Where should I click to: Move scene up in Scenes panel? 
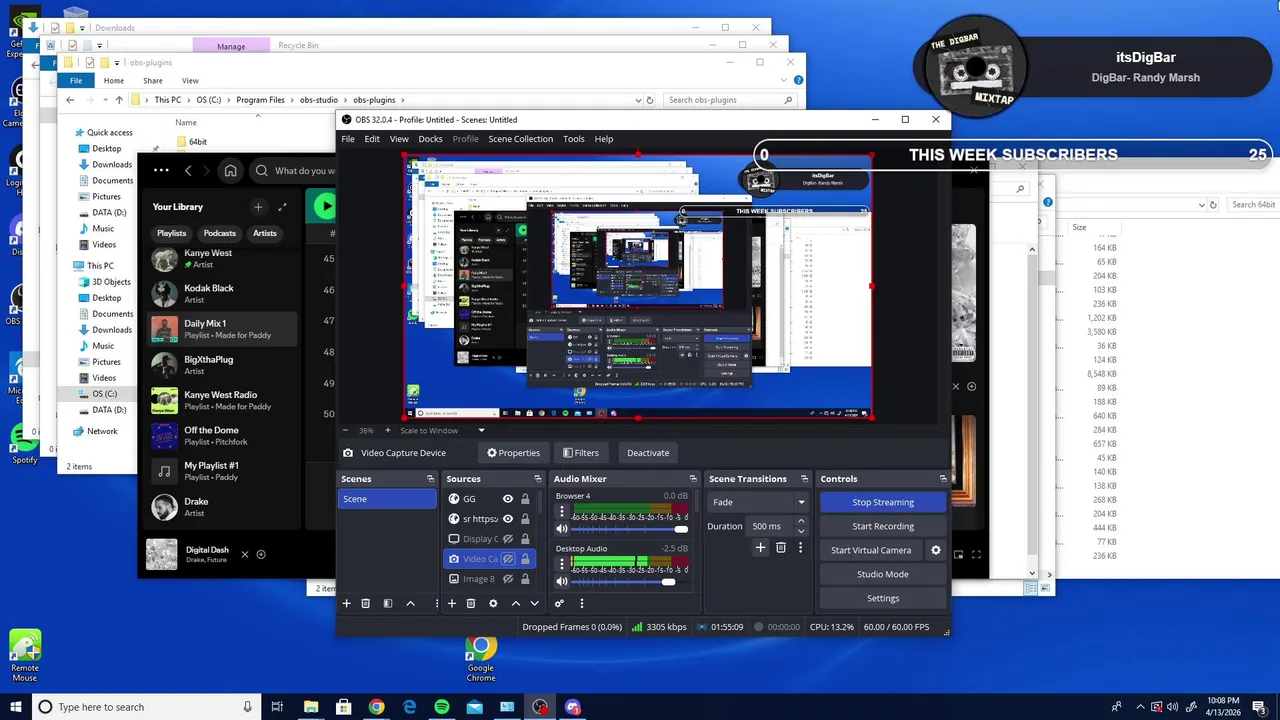[x=410, y=603]
